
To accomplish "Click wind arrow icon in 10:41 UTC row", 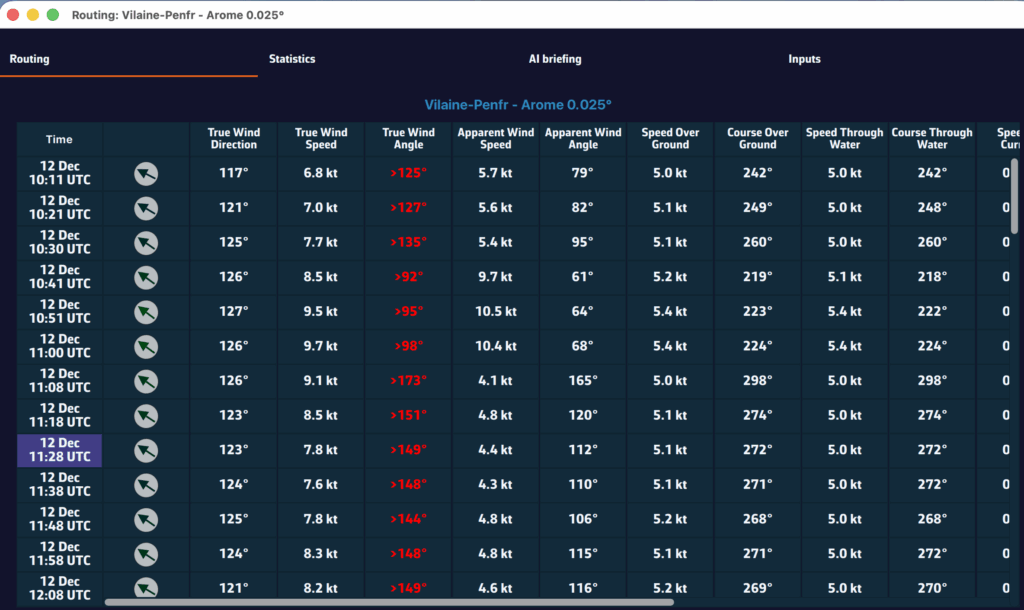I will click(146, 277).
